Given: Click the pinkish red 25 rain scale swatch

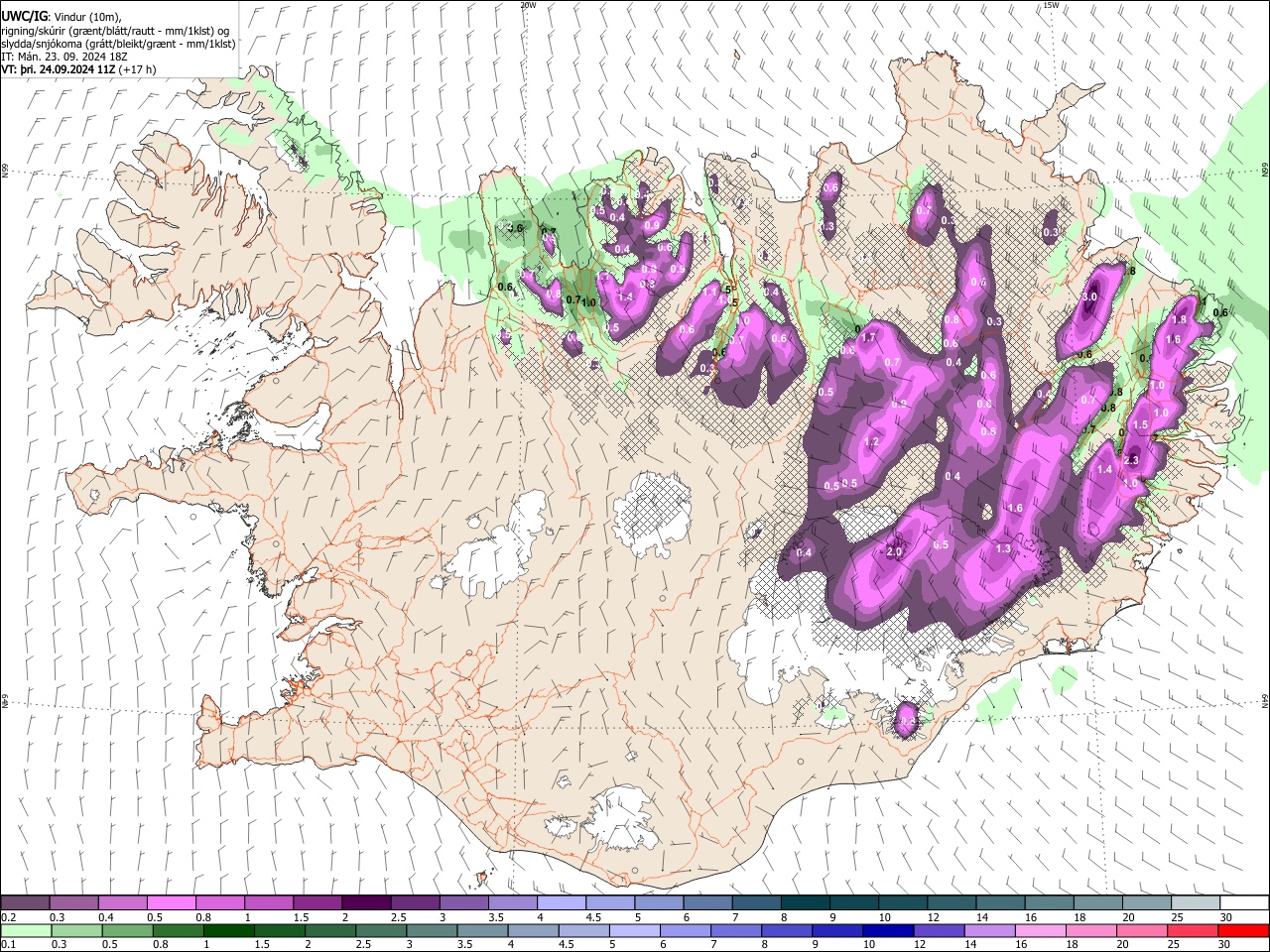Looking at the screenshot, I should 1193,931.
